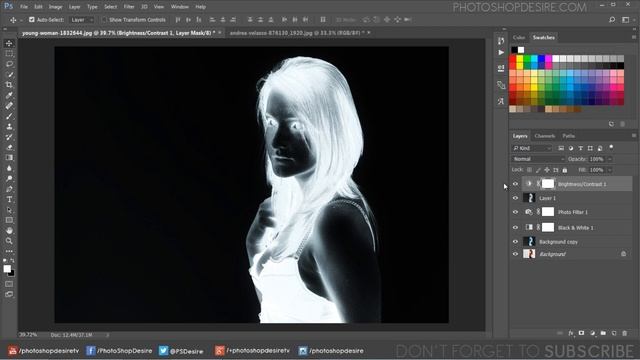This screenshot has height=360, width=640.
Task: Switch to the Color panel tab
Action: point(519,38)
